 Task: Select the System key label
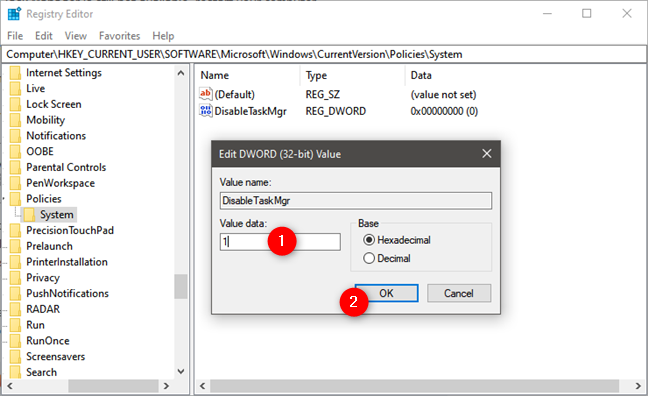click(x=57, y=215)
